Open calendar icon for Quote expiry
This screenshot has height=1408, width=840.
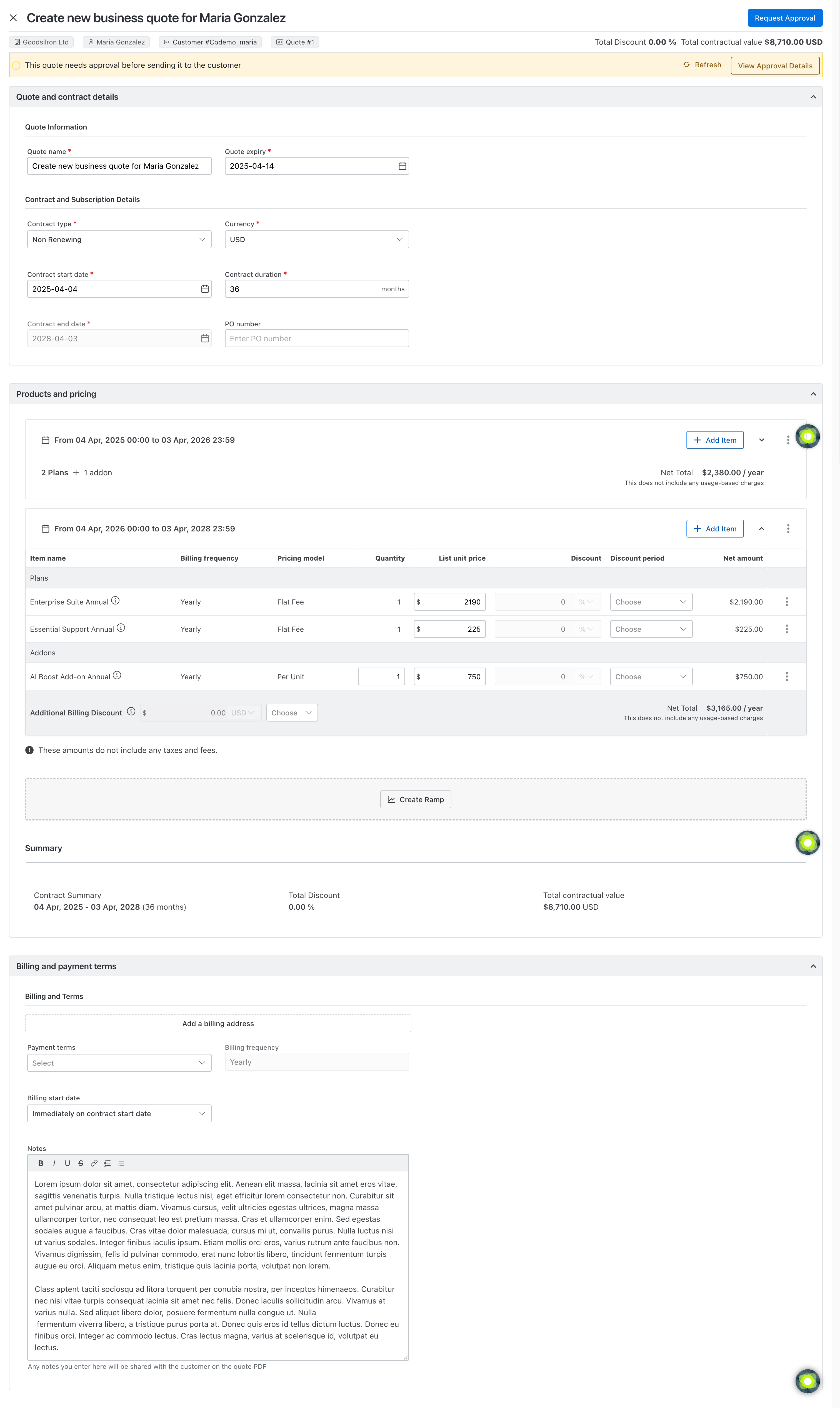[402, 166]
